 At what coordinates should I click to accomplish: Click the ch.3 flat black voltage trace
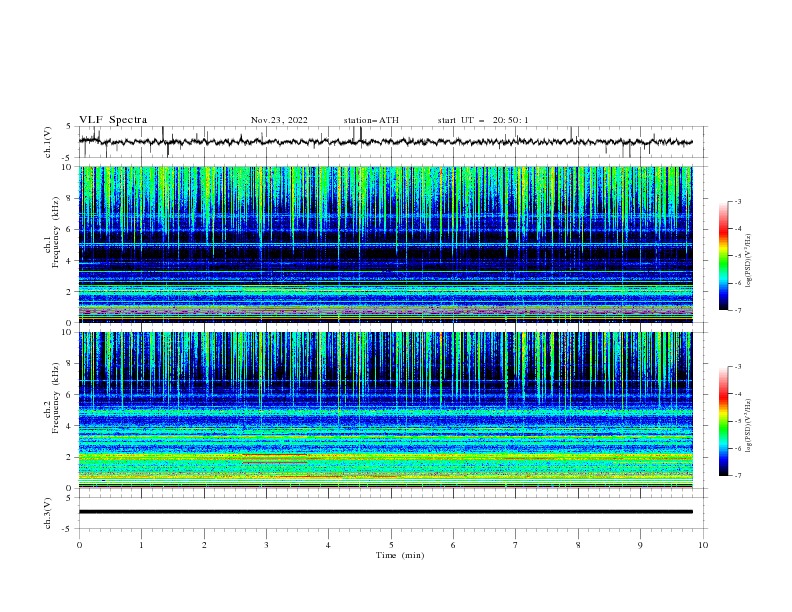pyautogui.click(x=385, y=512)
